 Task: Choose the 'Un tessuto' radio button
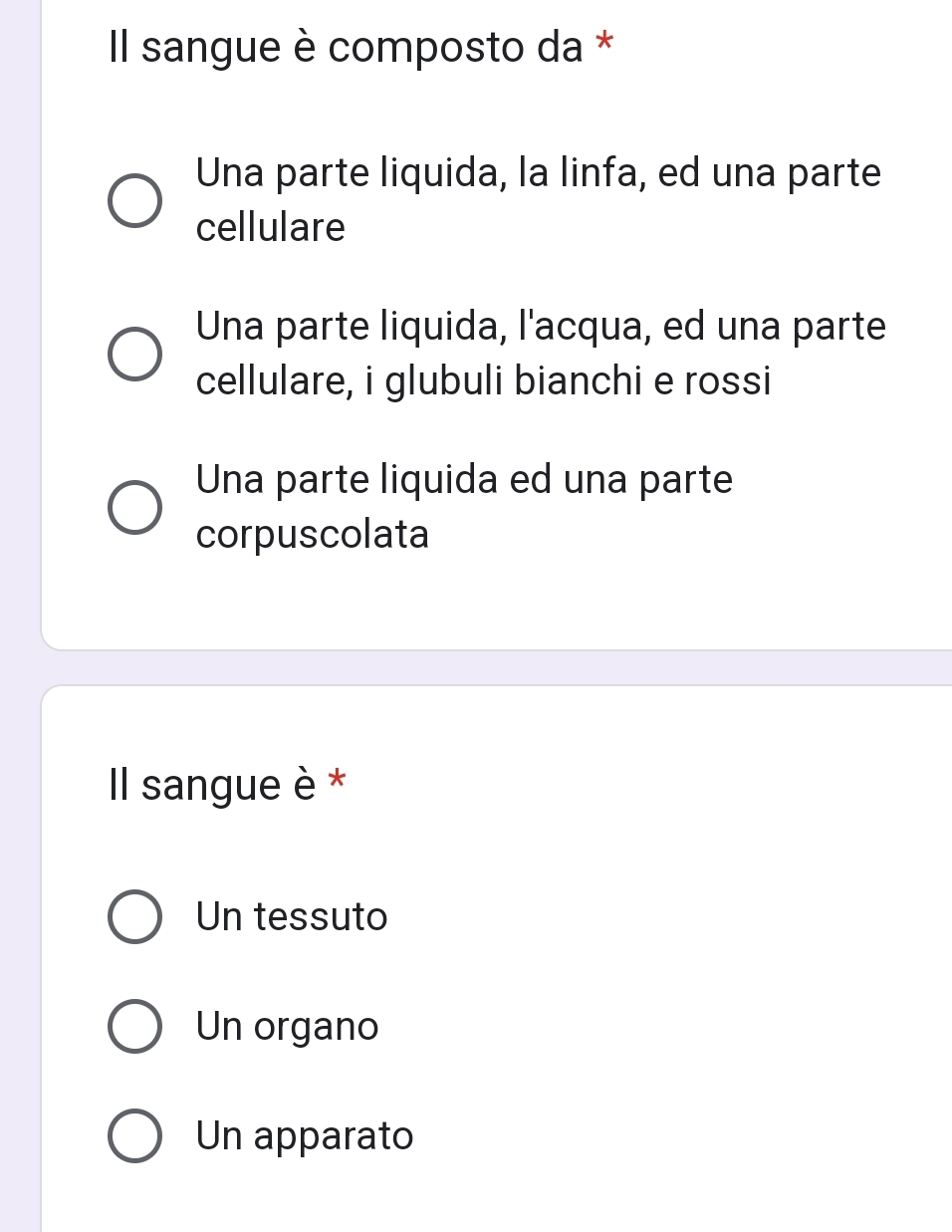(134, 916)
